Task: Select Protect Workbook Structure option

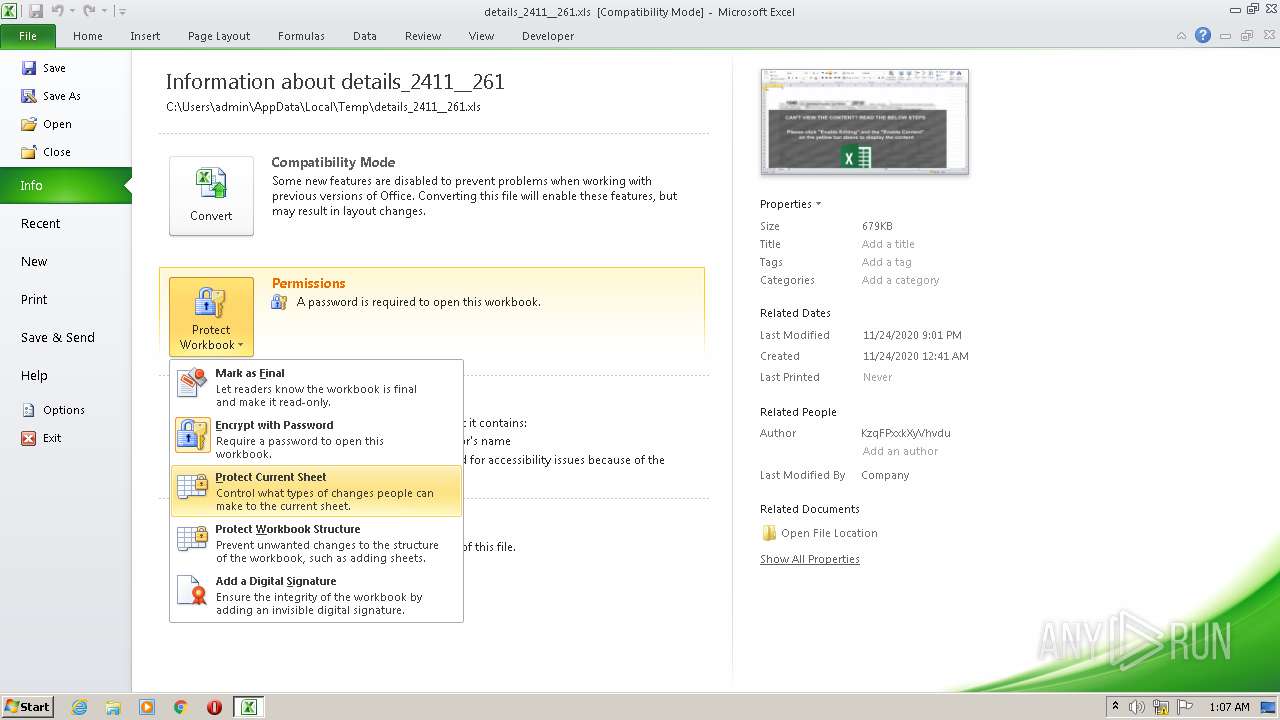Action: point(316,543)
